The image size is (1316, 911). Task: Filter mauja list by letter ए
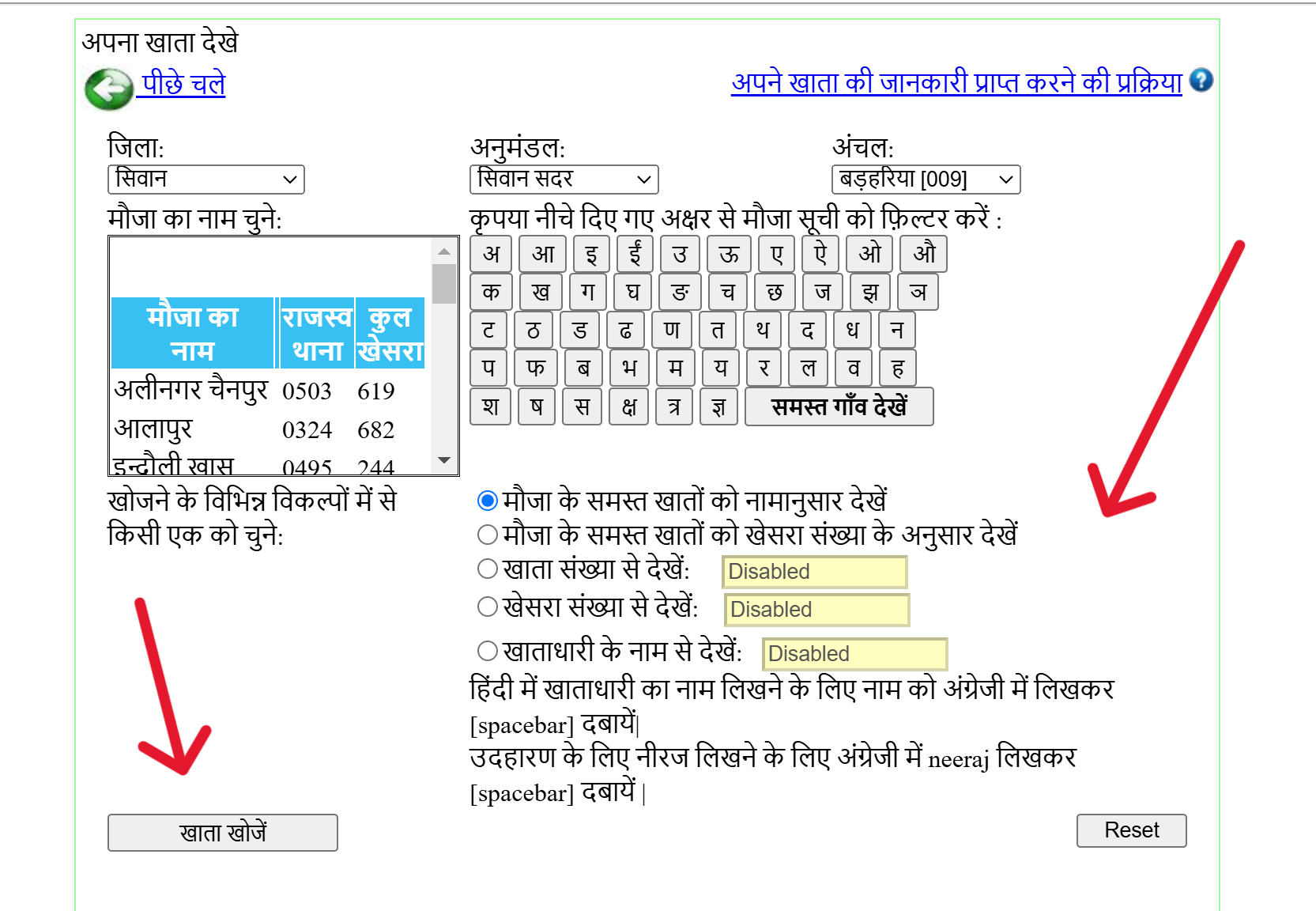776,254
